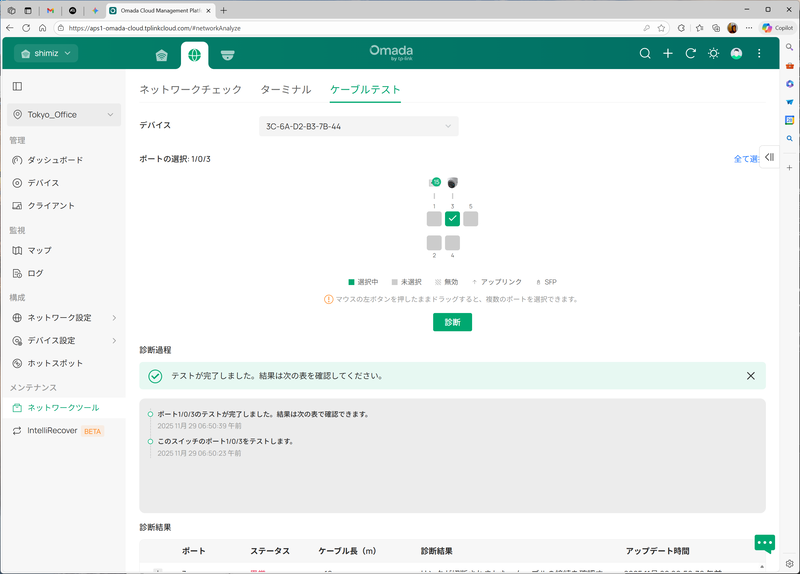800x574 pixels.
Task: Bookmark this page with the star icon
Action: click(x=661, y=28)
